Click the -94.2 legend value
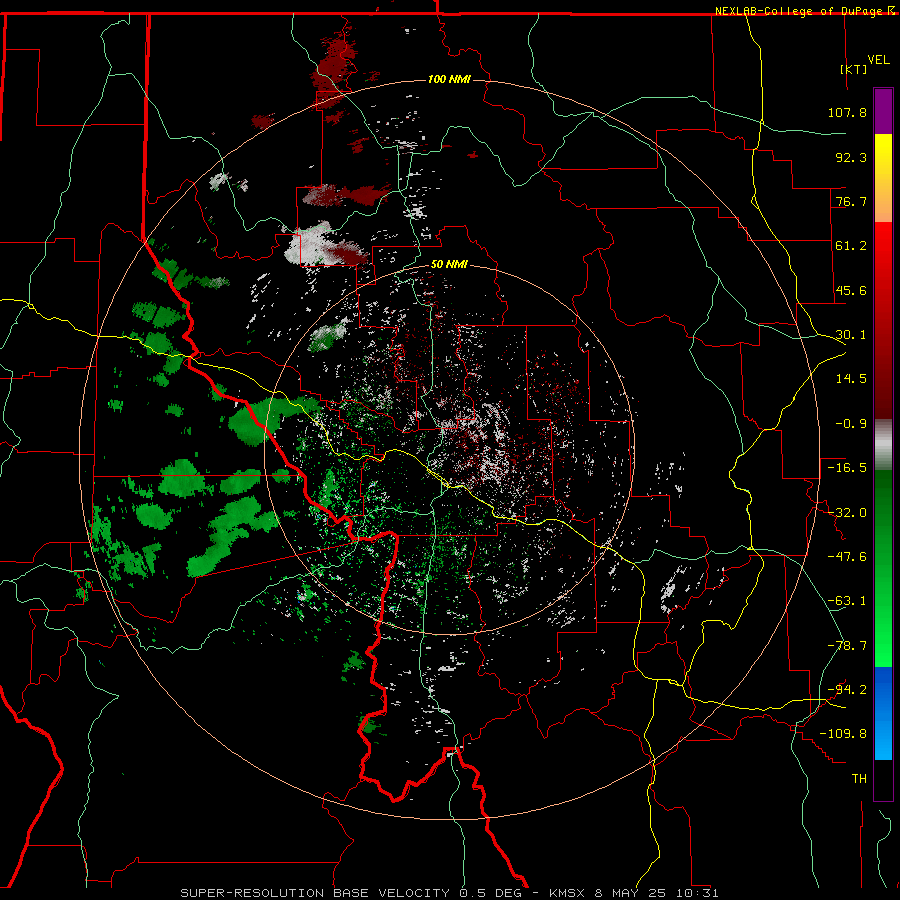The height and width of the screenshot is (900, 900). [x=847, y=689]
